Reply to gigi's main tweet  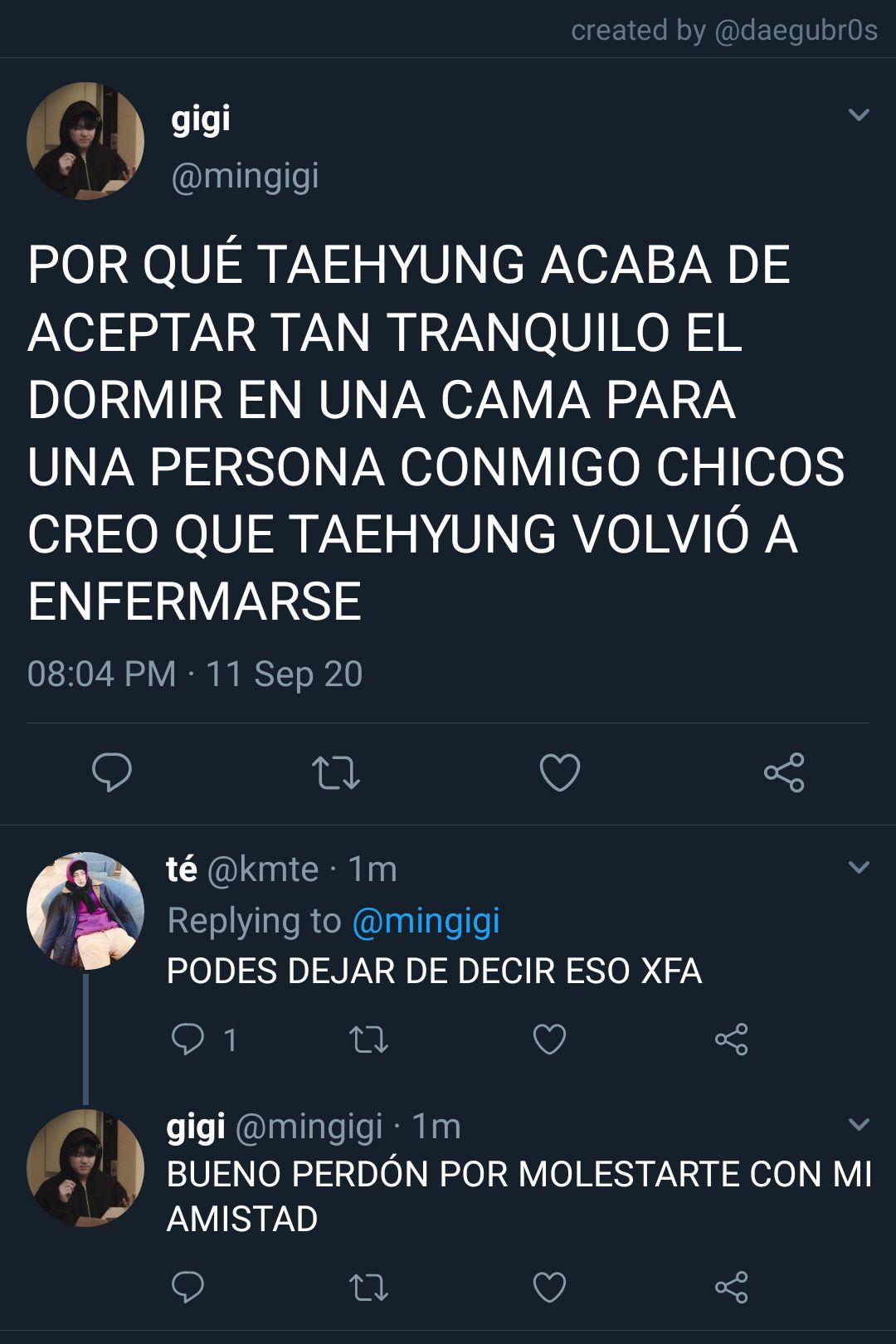tap(111, 772)
